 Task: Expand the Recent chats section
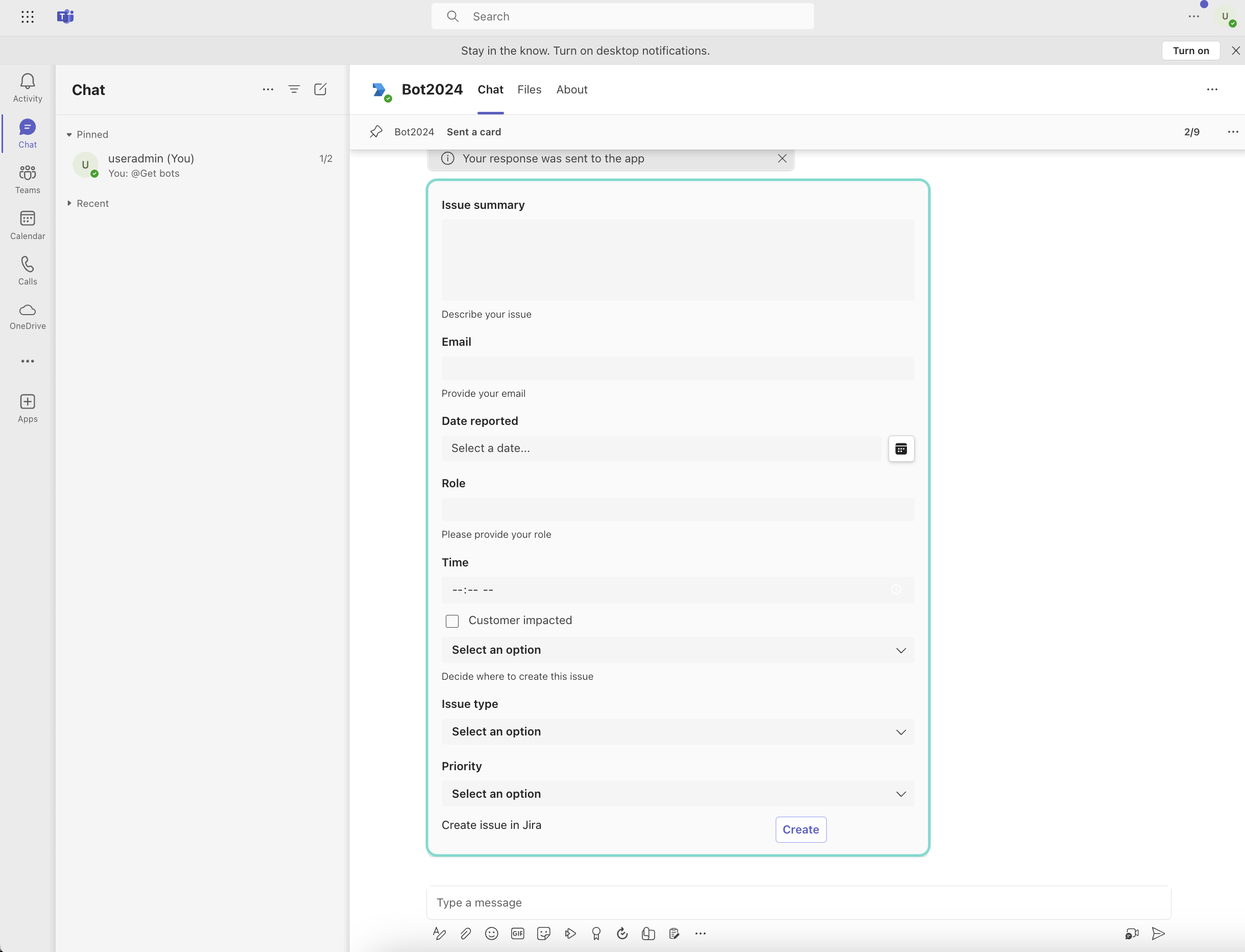(x=69, y=203)
